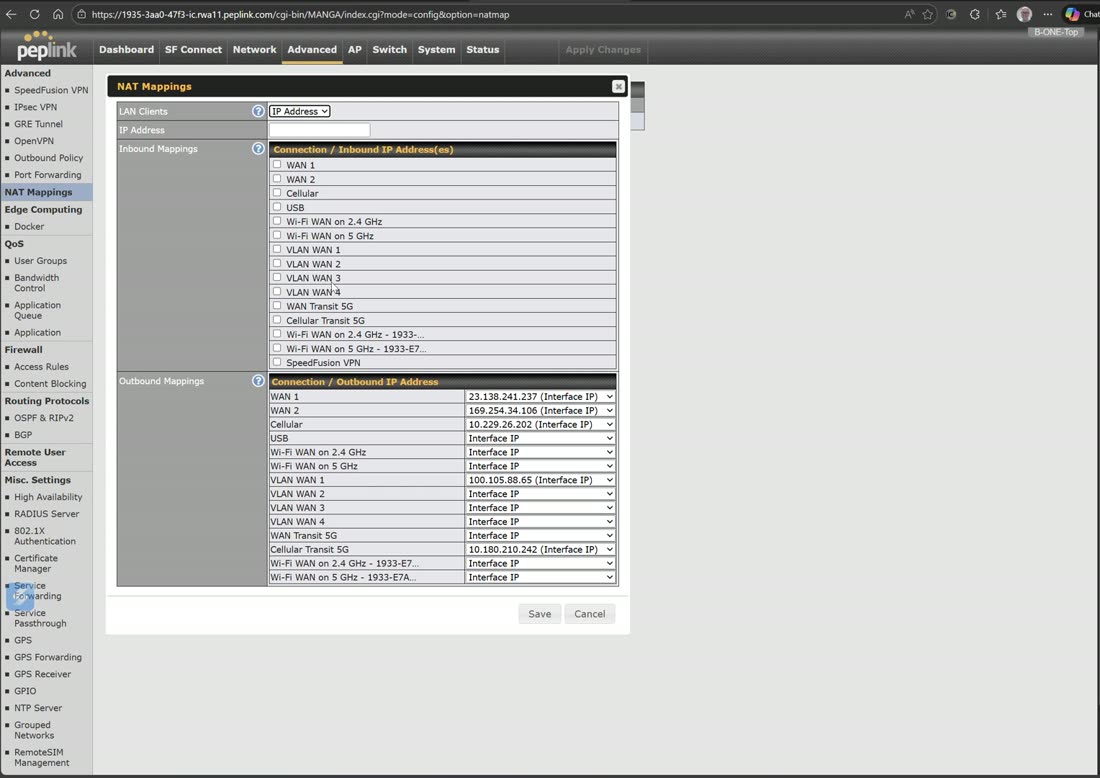Tick the USB inbound checkbox

277,206
